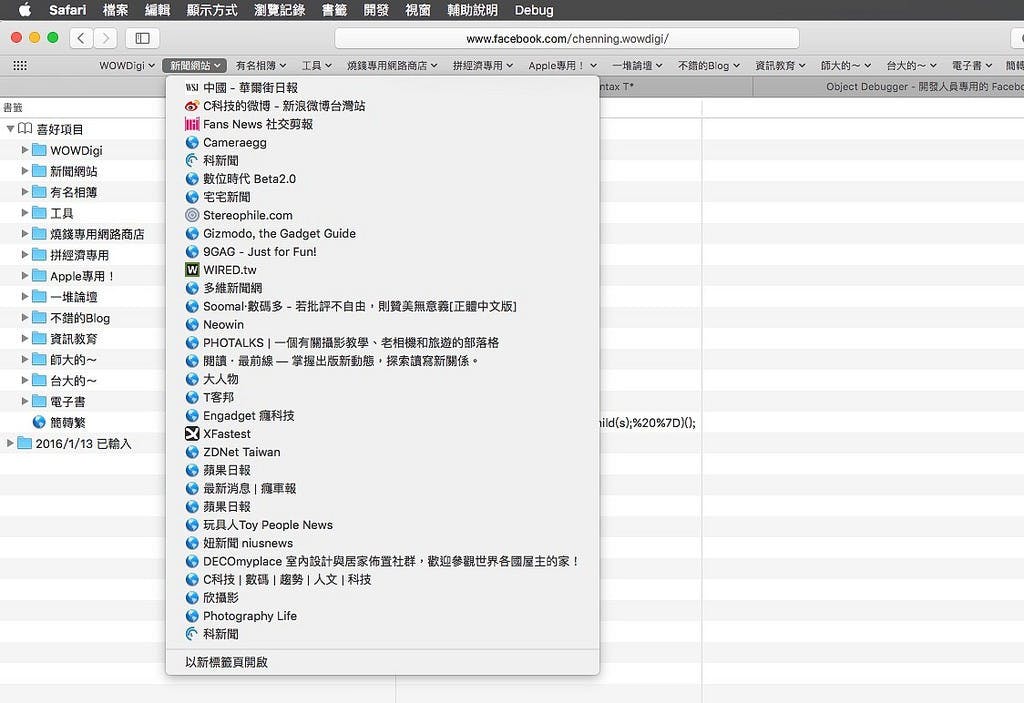1024x703 pixels.
Task: Expand the WOWDigi folder in sidebar
Action: point(26,150)
